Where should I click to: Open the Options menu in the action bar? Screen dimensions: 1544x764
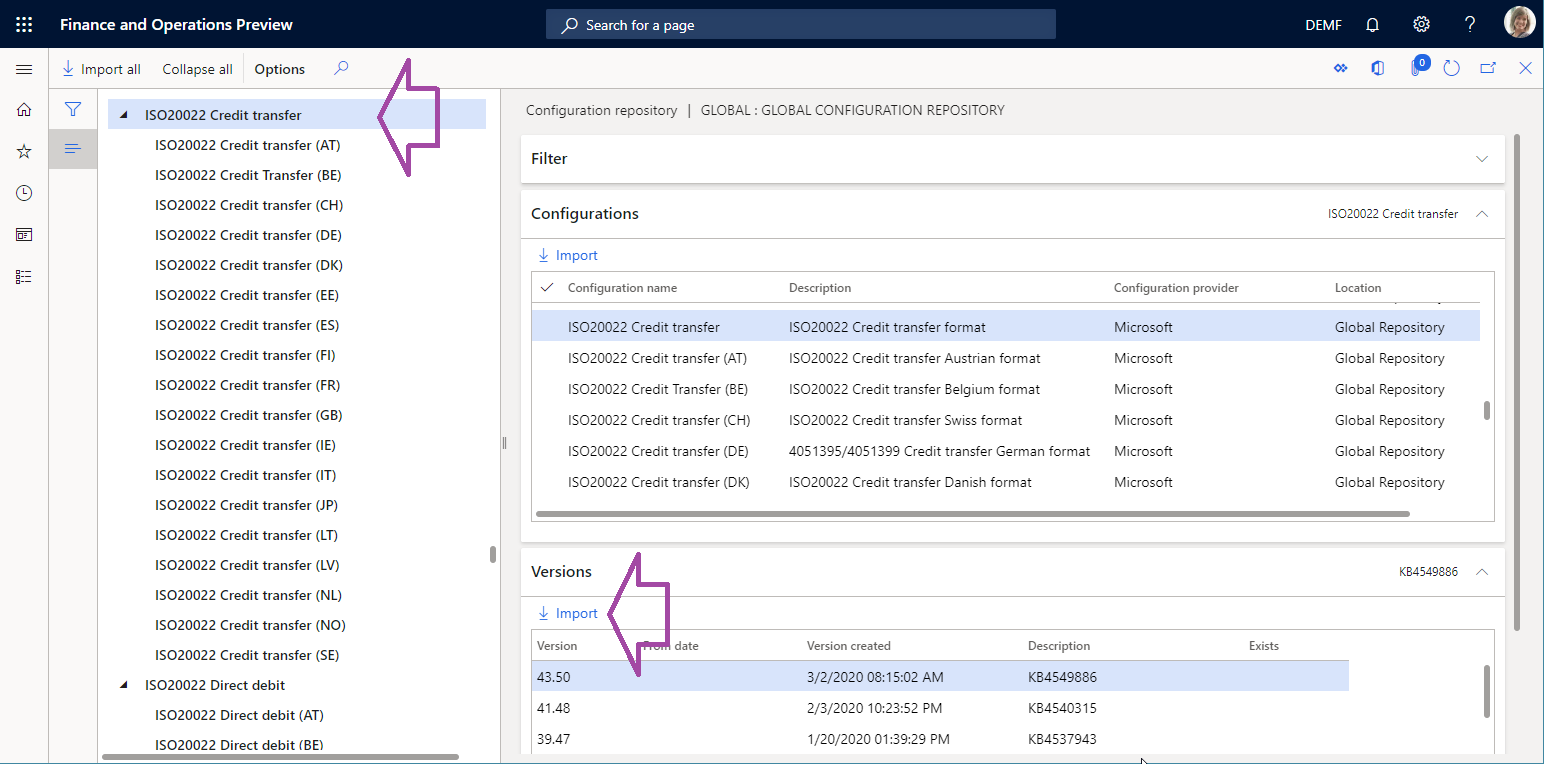[278, 68]
